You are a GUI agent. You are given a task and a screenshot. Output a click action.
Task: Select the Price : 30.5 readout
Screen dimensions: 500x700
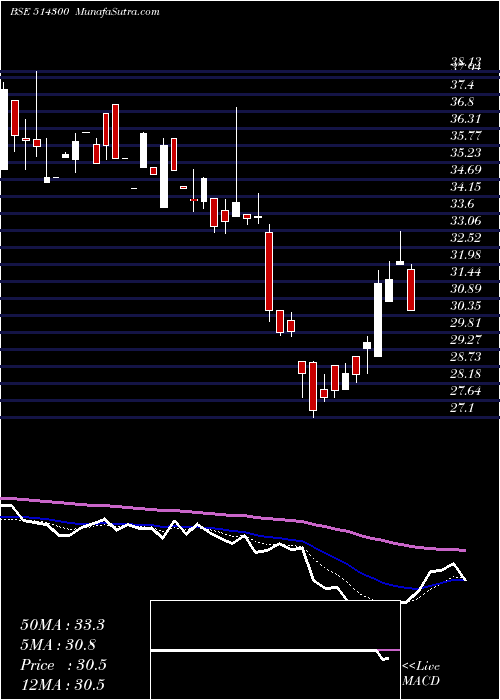[x=63, y=665]
